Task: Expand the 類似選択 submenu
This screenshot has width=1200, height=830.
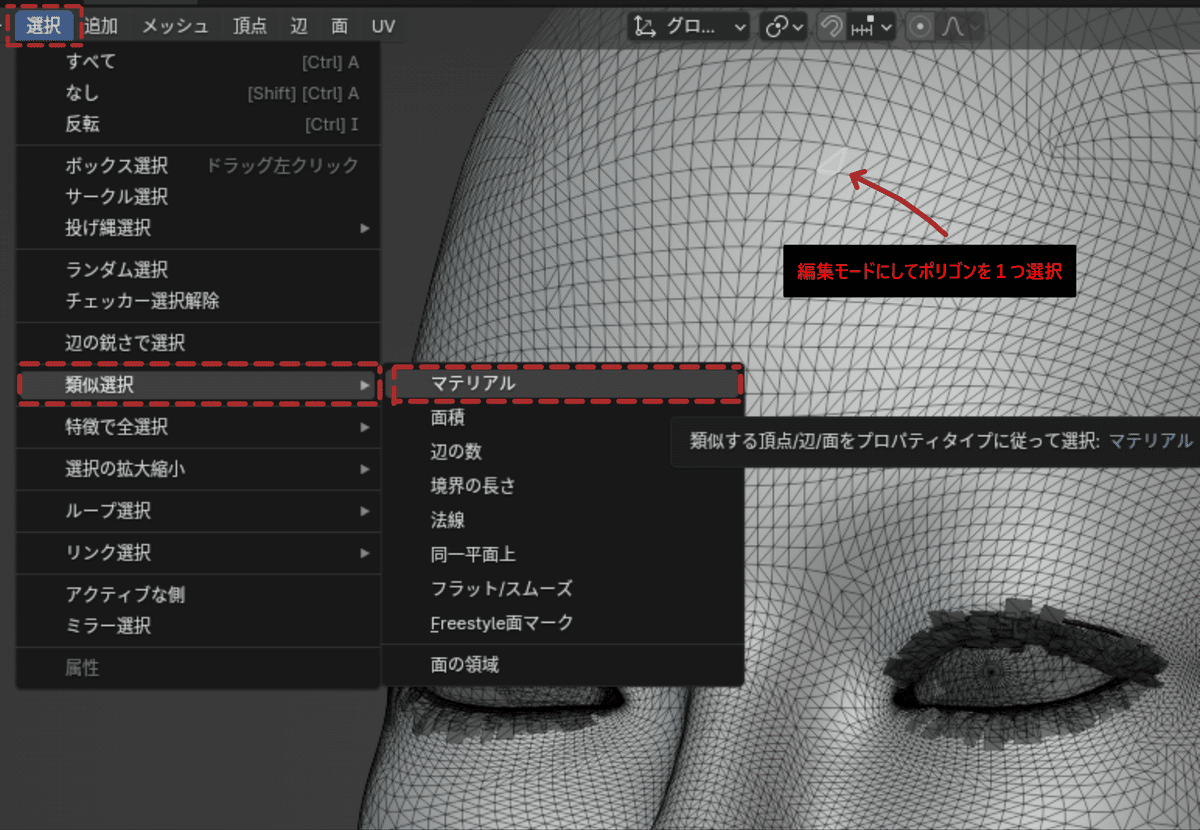Action: [x=198, y=385]
